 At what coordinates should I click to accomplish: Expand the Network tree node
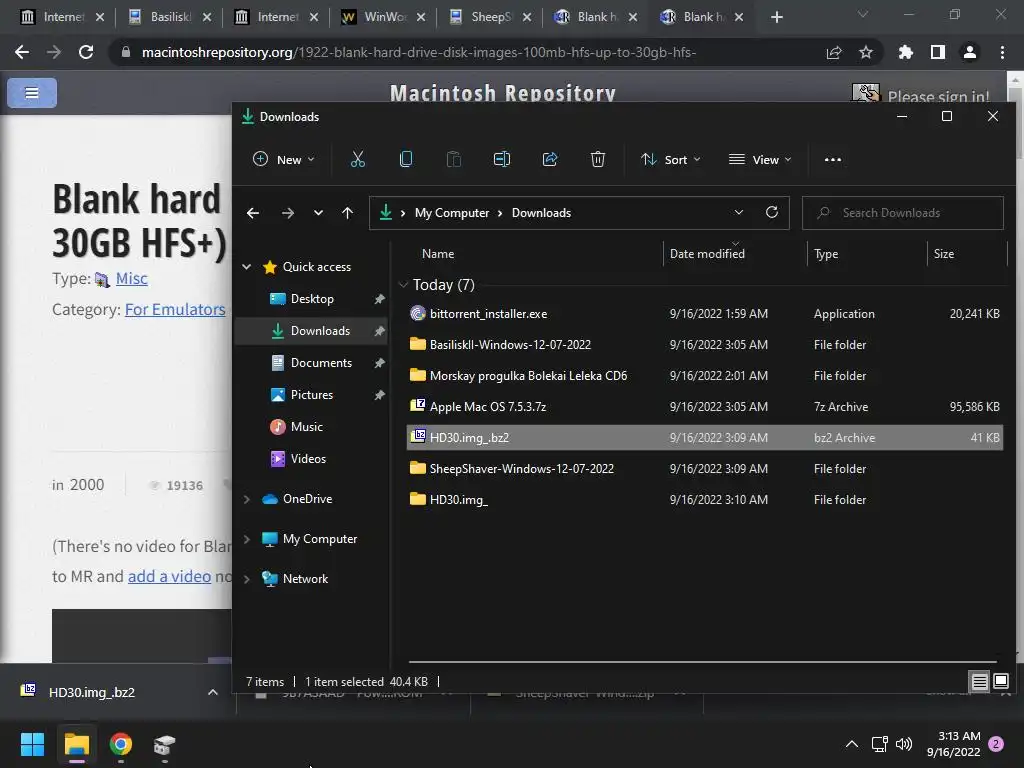pos(247,579)
